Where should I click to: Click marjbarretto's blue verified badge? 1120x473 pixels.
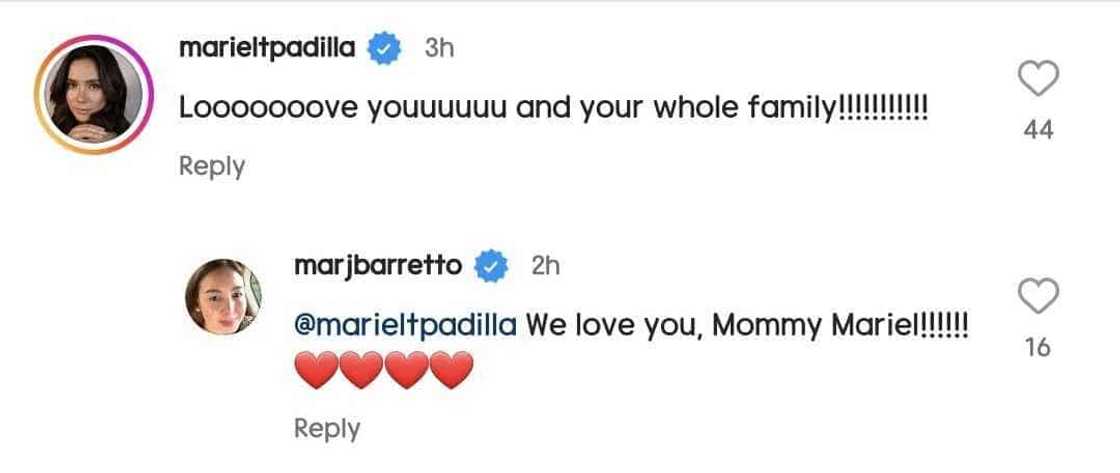(x=491, y=266)
